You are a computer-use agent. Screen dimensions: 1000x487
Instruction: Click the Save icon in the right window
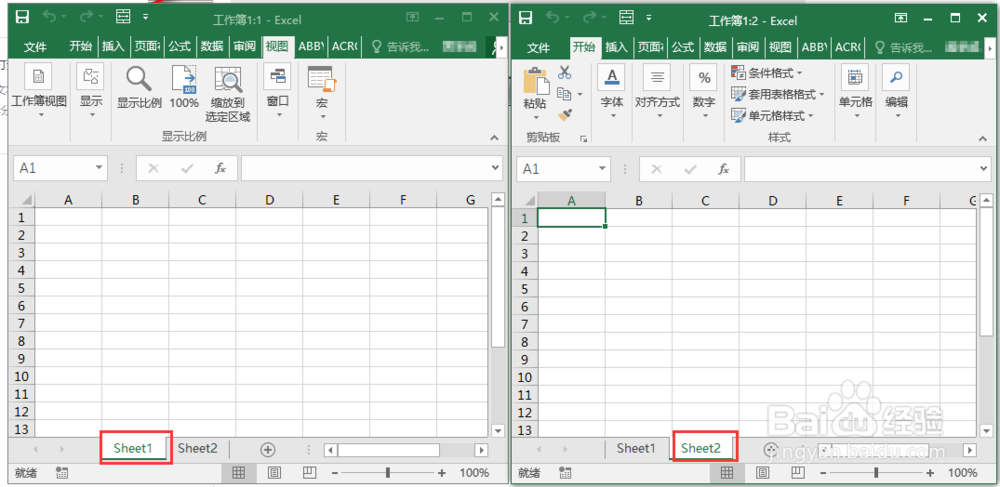(x=525, y=17)
